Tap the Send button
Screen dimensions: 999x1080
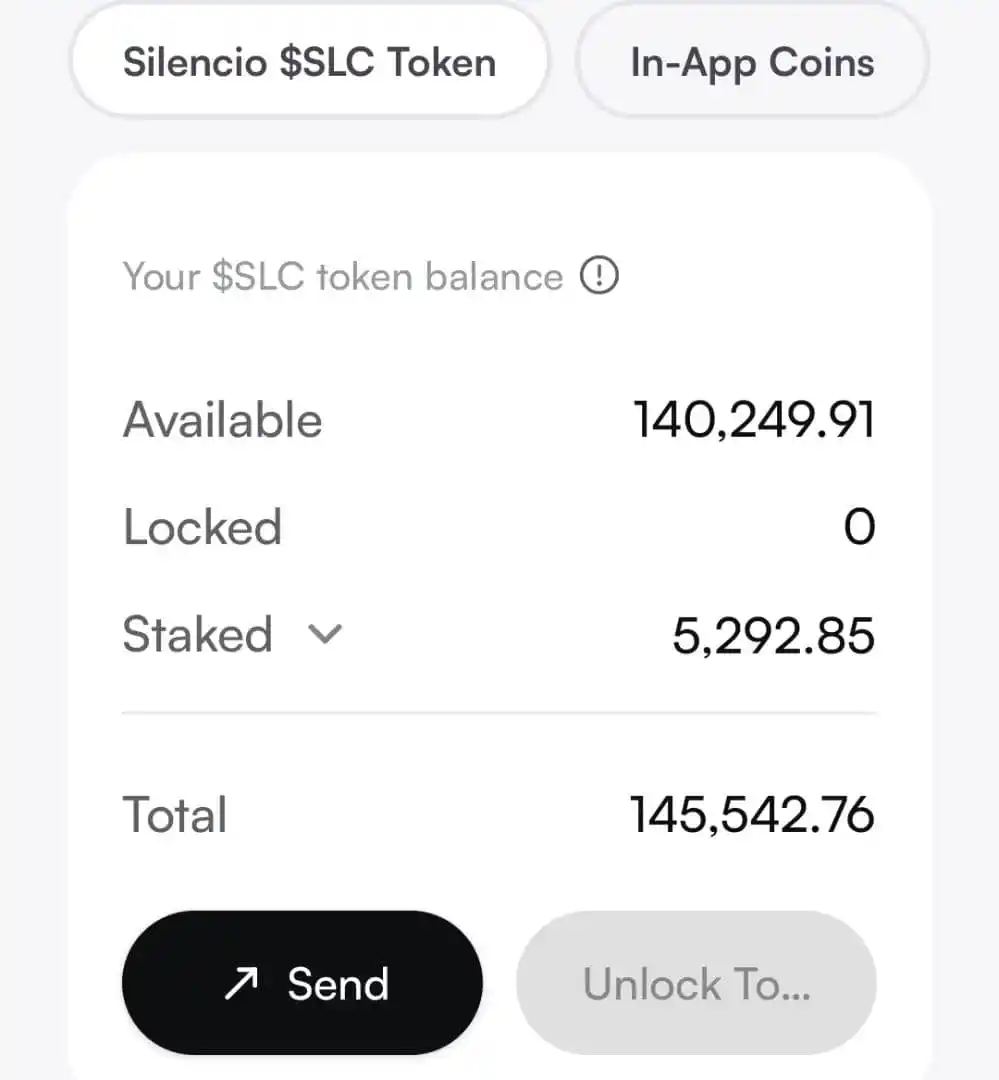pos(302,982)
